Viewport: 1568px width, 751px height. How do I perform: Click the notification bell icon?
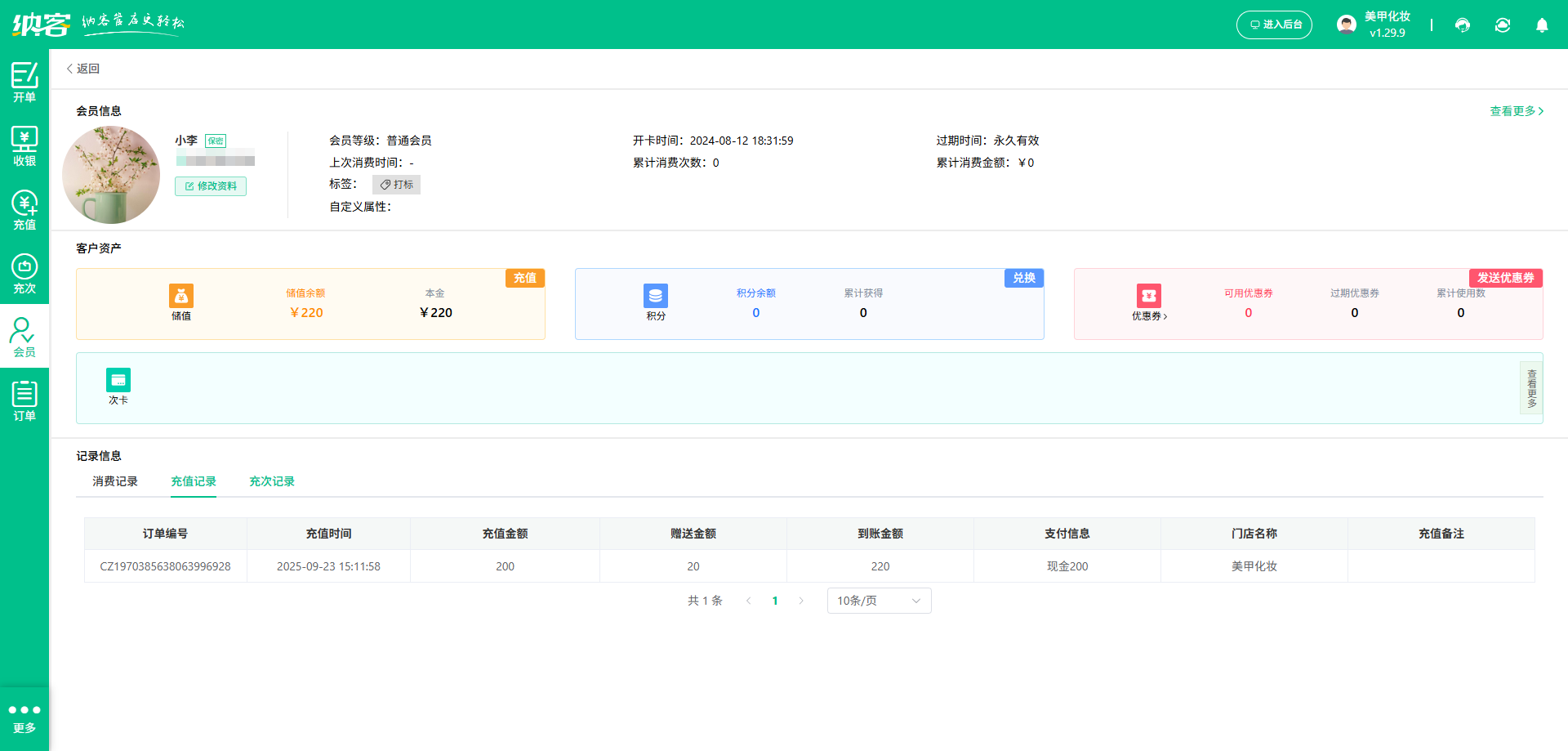pos(1542,25)
